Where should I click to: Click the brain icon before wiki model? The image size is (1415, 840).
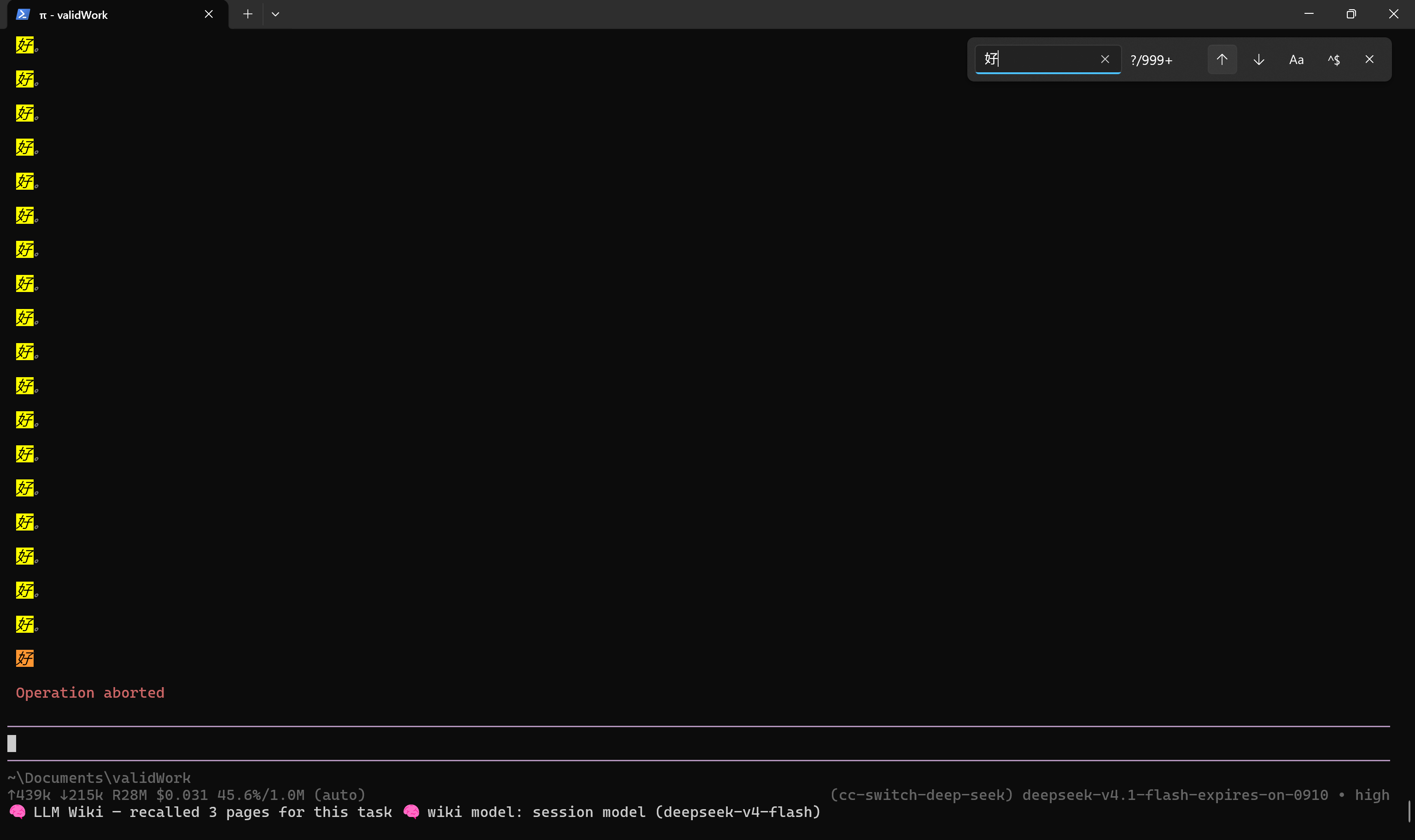point(411,812)
